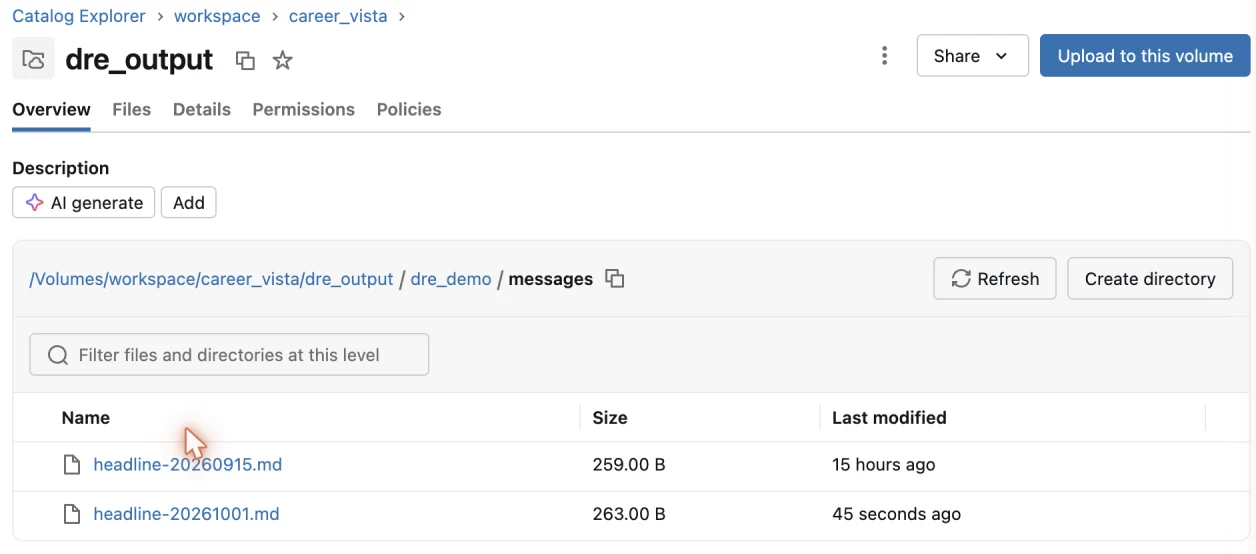The width and height of the screenshot is (1256, 554).
Task: Click the dre_output volume icon
Action: tap(33, 59)
